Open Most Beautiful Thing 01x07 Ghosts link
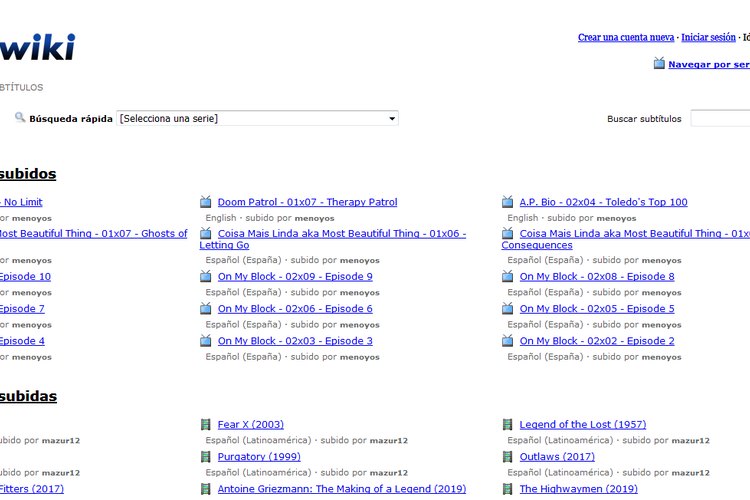This screenshot has width=750, height=500. click(x=94, y=233)
